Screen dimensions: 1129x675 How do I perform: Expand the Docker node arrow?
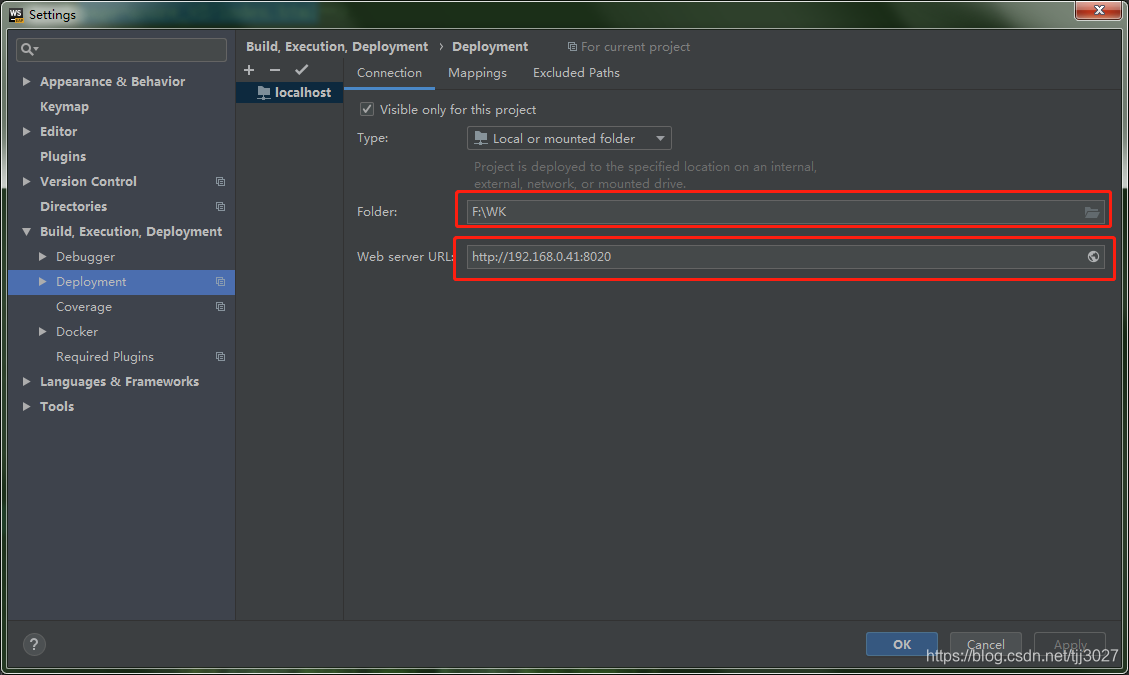(x=42, y=331)
